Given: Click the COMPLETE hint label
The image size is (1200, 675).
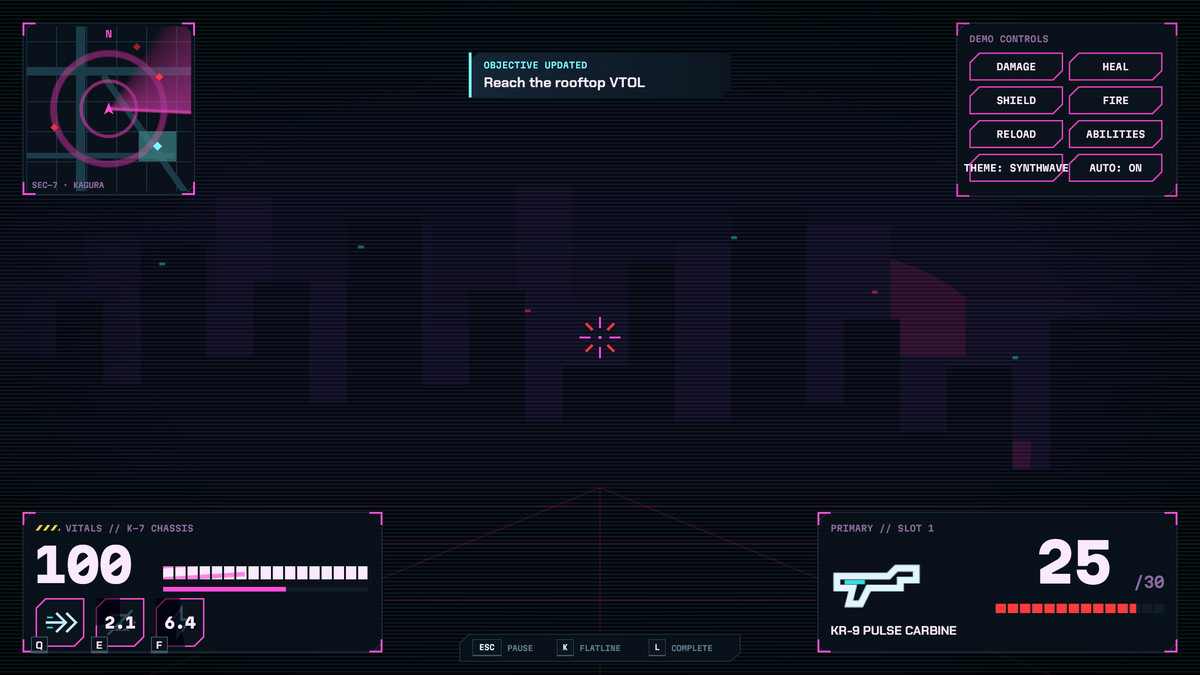Looking at the screenshot, I should 692,648.
